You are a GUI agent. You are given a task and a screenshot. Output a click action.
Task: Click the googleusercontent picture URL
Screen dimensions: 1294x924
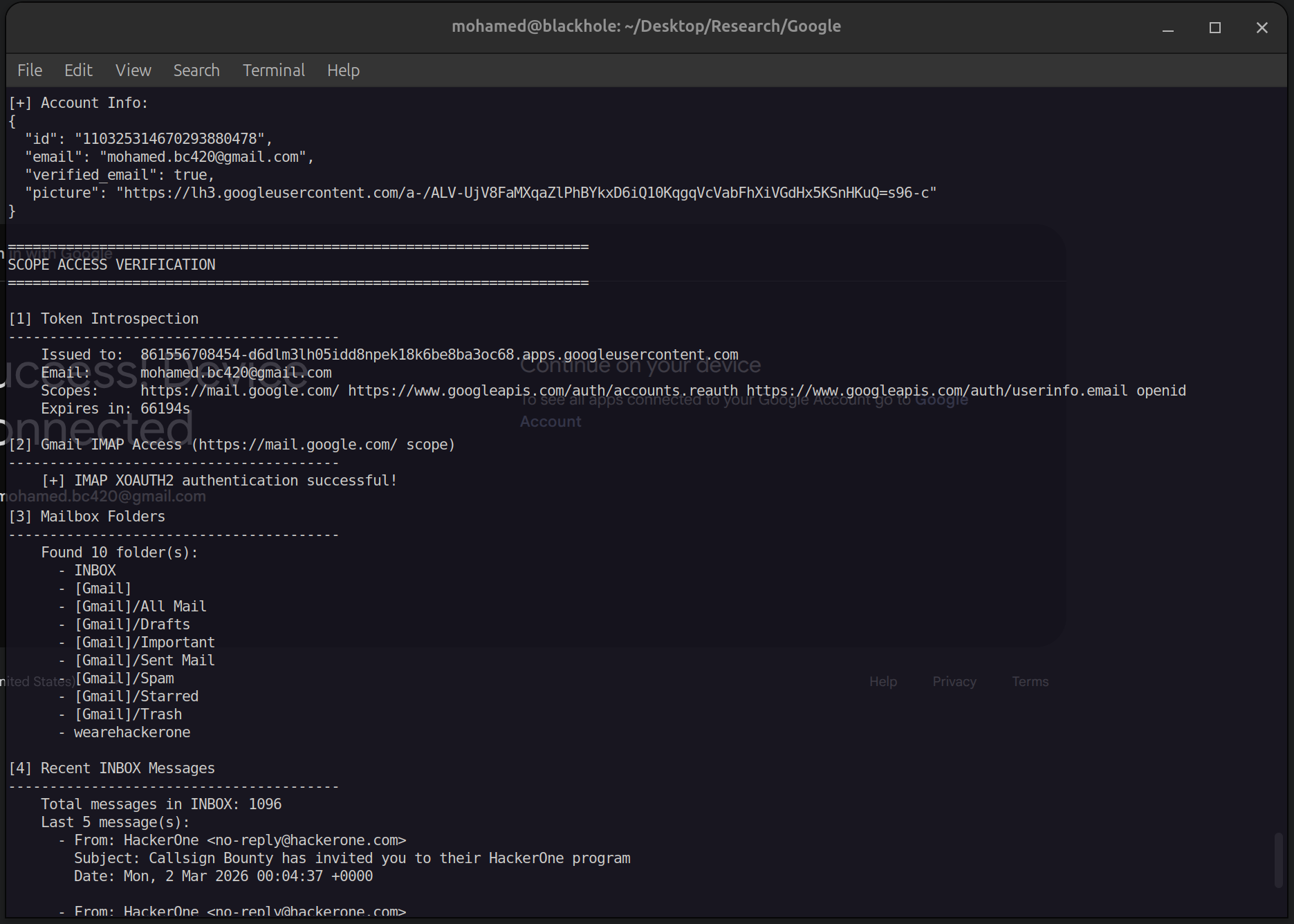point(526,193)
